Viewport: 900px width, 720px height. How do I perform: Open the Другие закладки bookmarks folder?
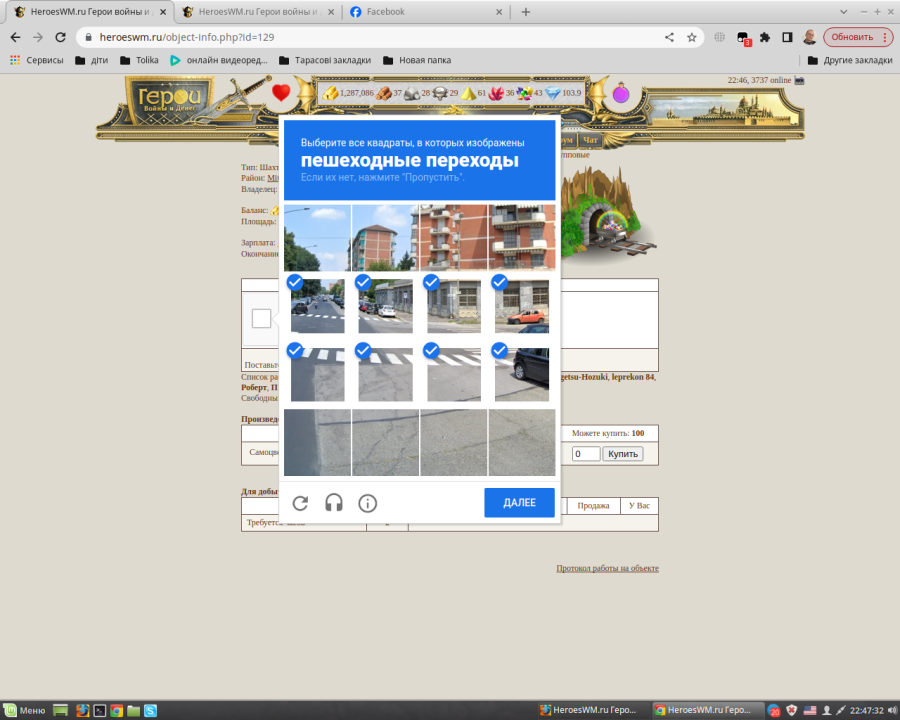pyautogui.click(x=849, y=60)
